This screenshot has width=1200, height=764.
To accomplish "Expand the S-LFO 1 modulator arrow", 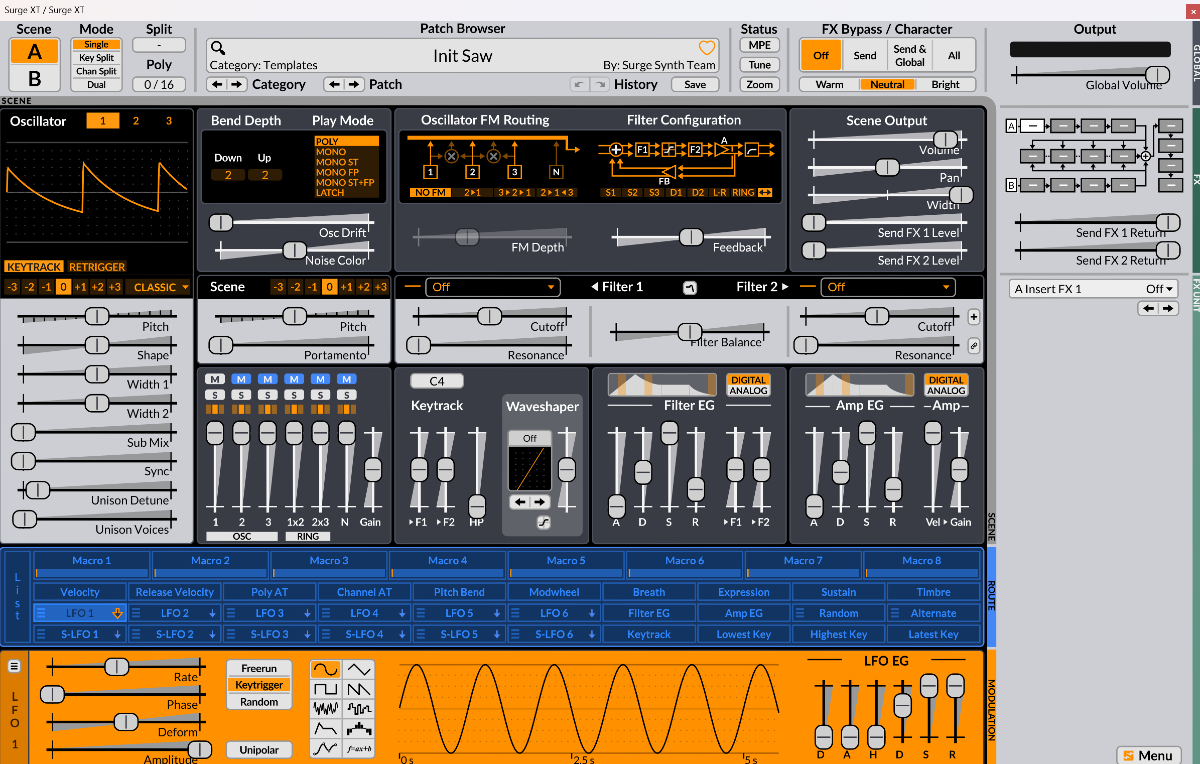I will (x=117, y=634).
